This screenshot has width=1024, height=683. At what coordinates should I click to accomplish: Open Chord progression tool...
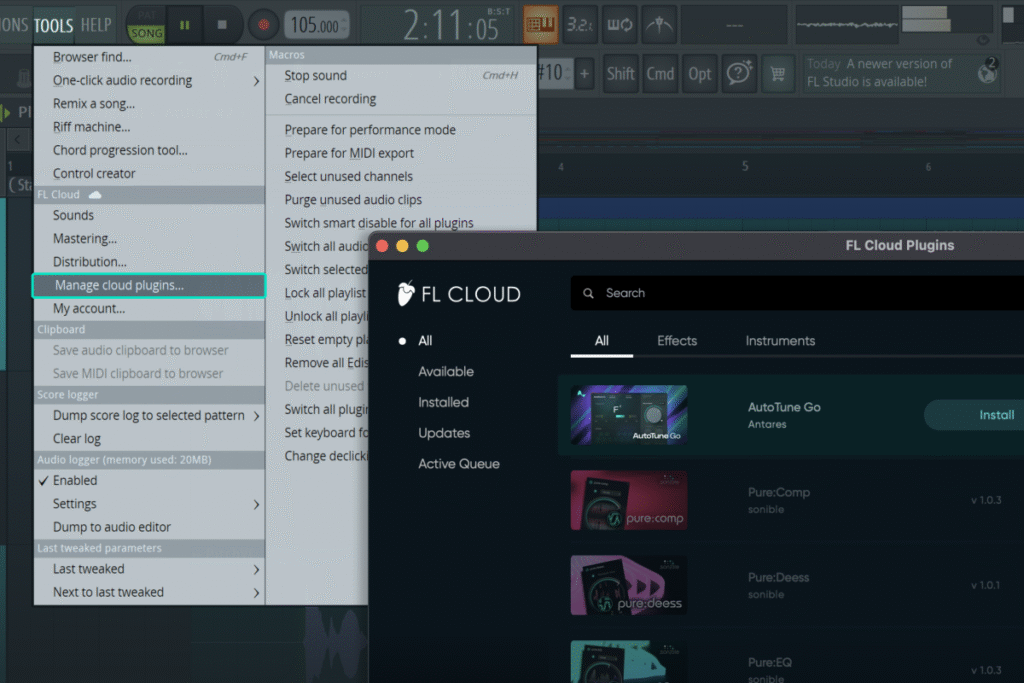[150, 150]
